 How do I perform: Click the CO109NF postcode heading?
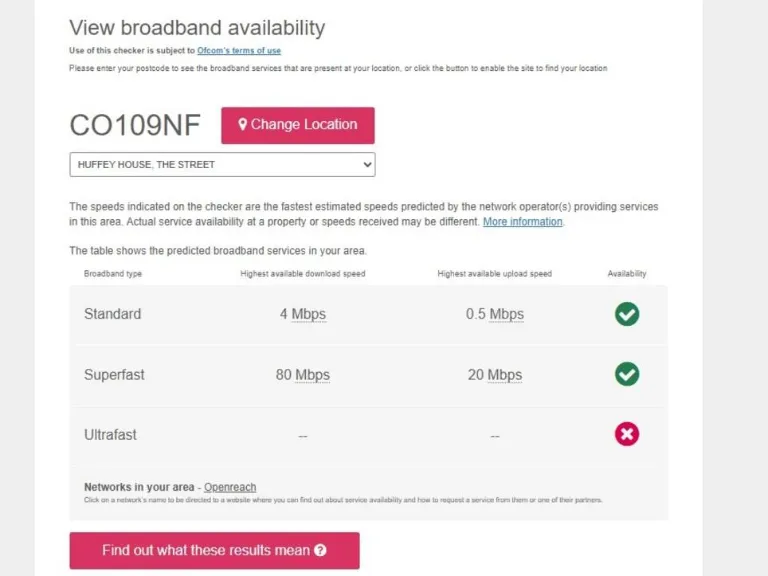(x=135, y=125)
